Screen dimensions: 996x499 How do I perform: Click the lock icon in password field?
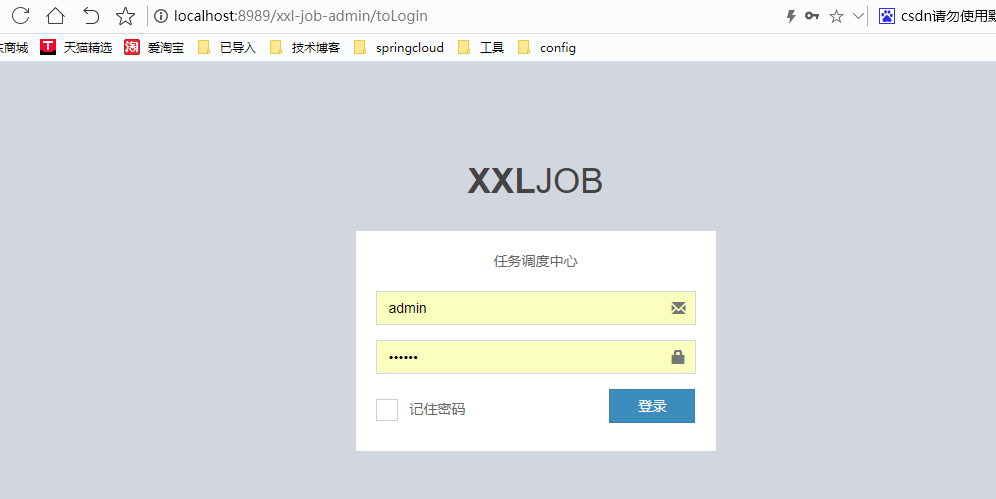pyautogui.click(x=678, y=357)
